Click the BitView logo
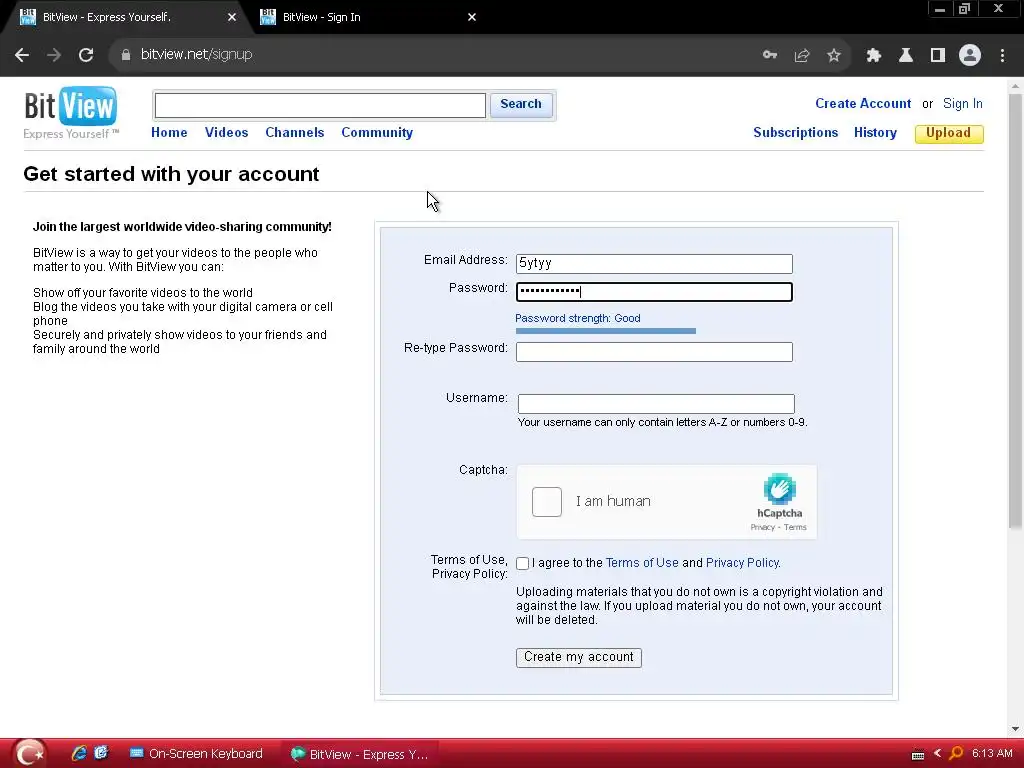 coord(71,112)
